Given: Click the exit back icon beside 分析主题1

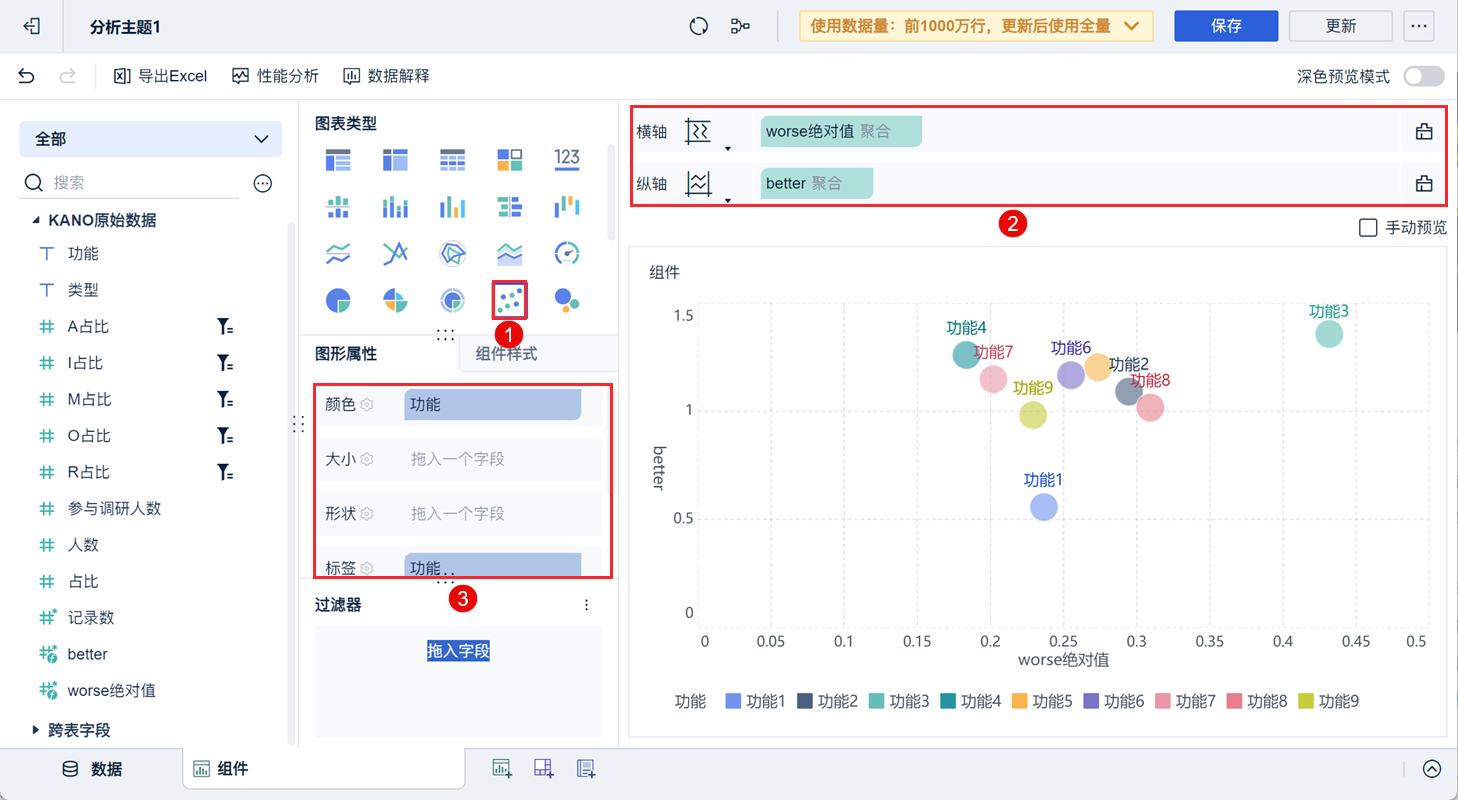Looking at the screenshot, I should click(31, 26).
